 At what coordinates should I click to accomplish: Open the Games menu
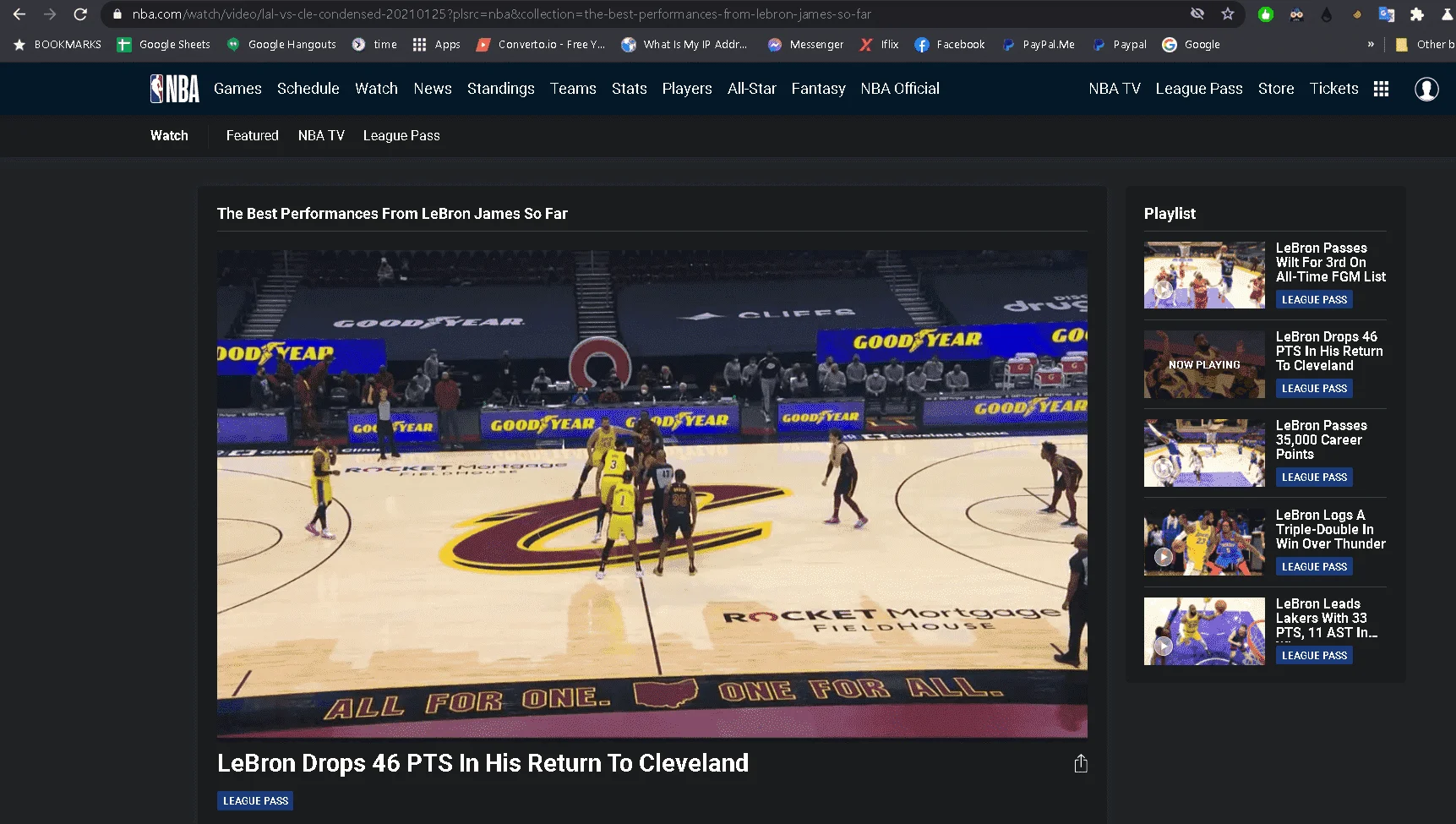[237, 89]
